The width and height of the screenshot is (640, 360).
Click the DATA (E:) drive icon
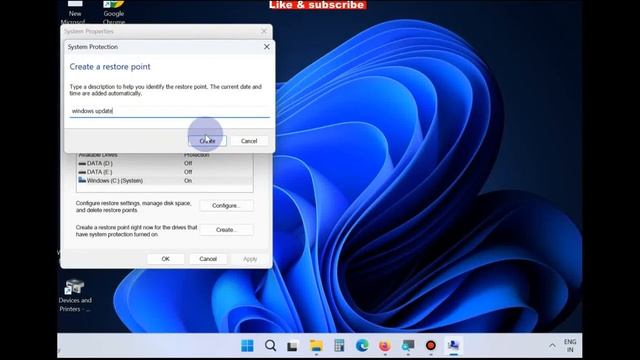tap(82, 172)
